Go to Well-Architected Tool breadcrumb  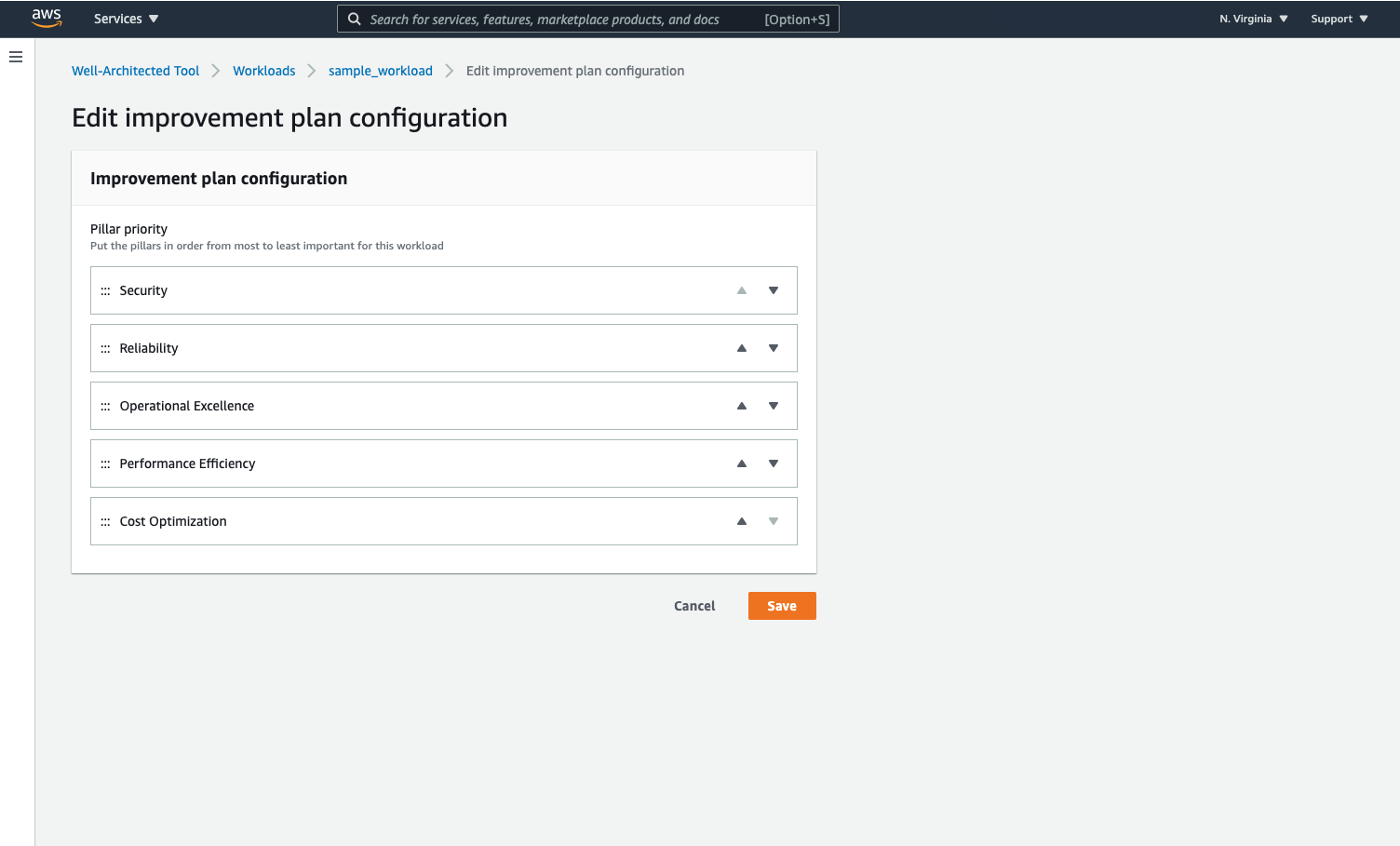(136, 71)
